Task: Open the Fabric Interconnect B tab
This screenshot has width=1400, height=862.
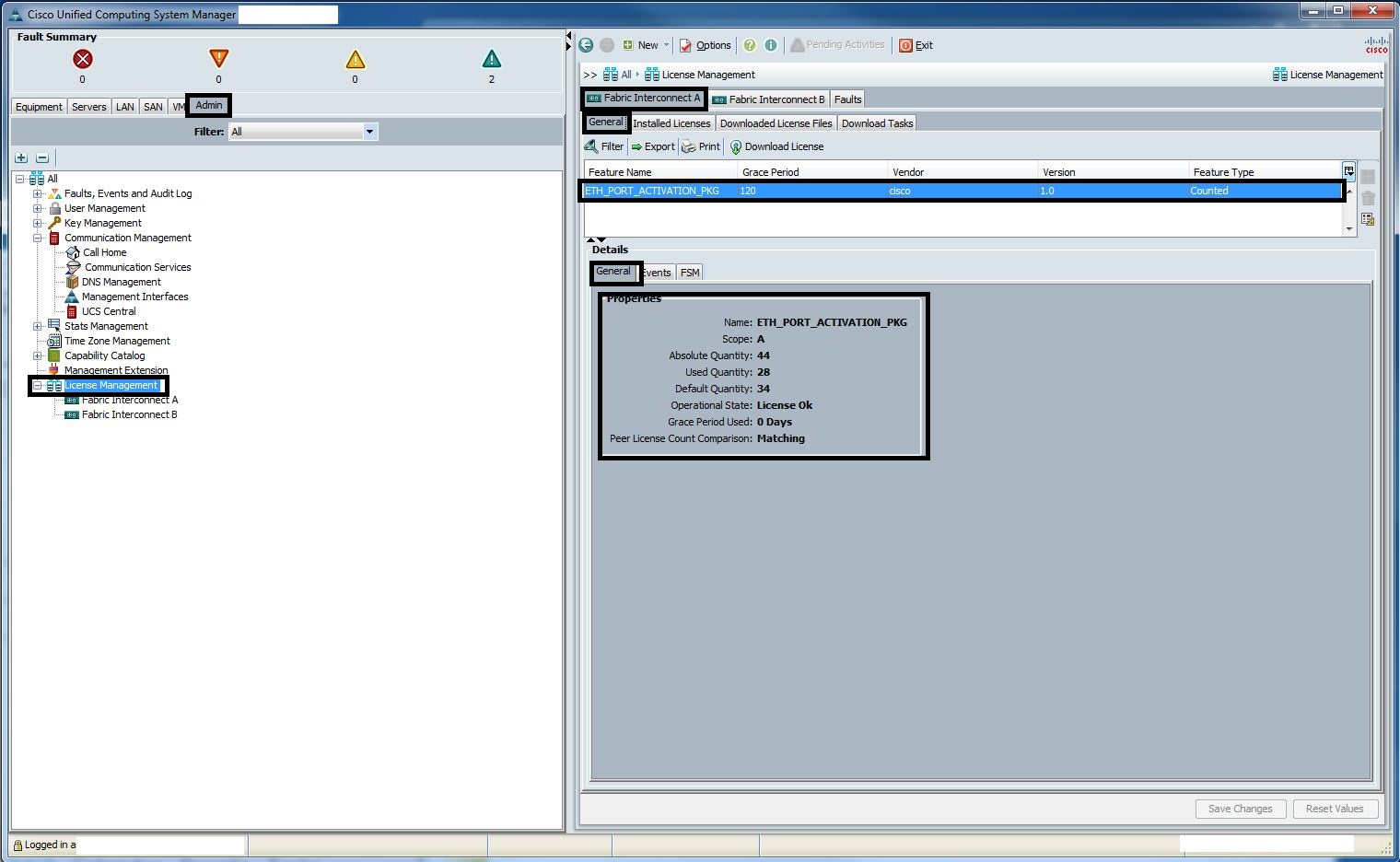Action: 768,99
